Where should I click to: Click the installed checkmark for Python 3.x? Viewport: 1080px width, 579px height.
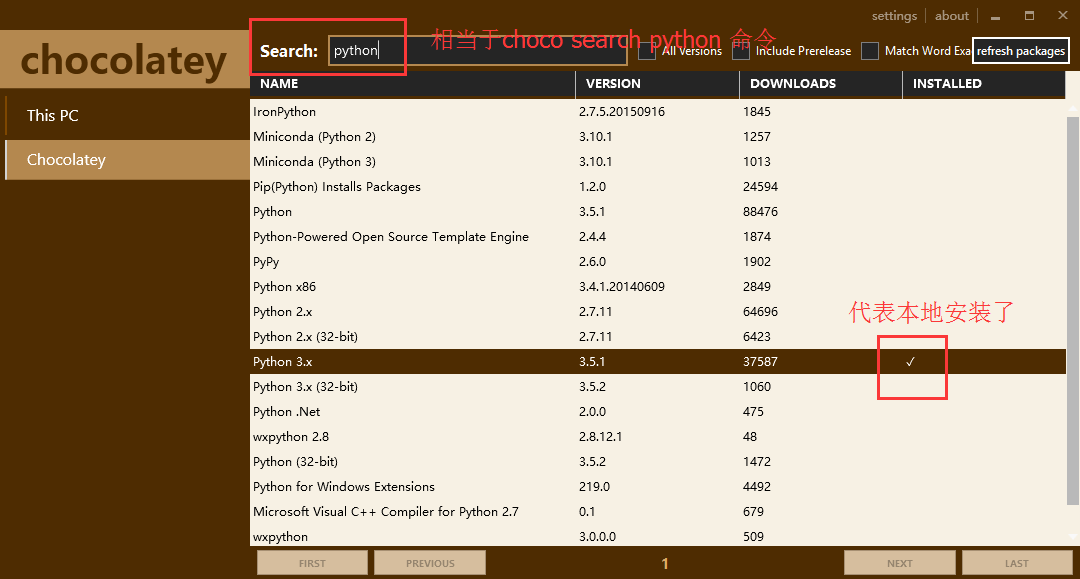(910, 362)
